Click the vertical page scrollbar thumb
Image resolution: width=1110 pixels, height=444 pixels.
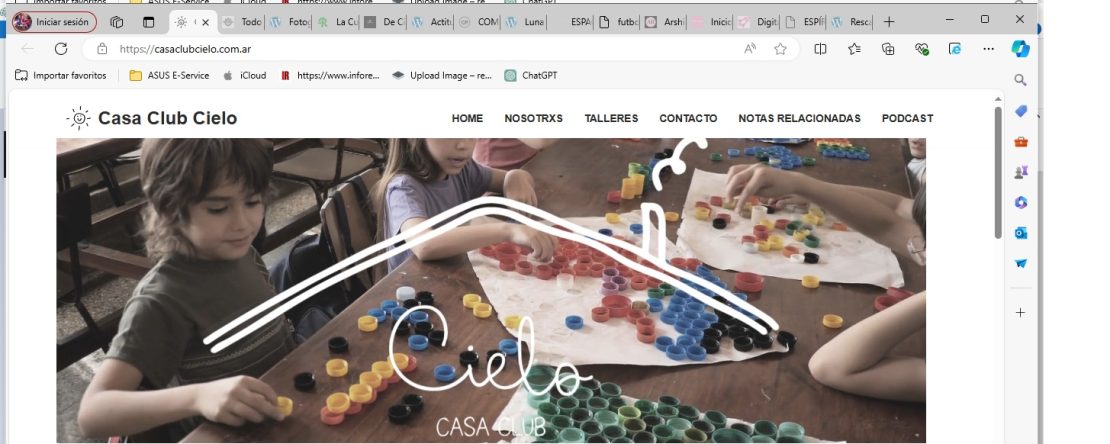[x=998, y=172]
